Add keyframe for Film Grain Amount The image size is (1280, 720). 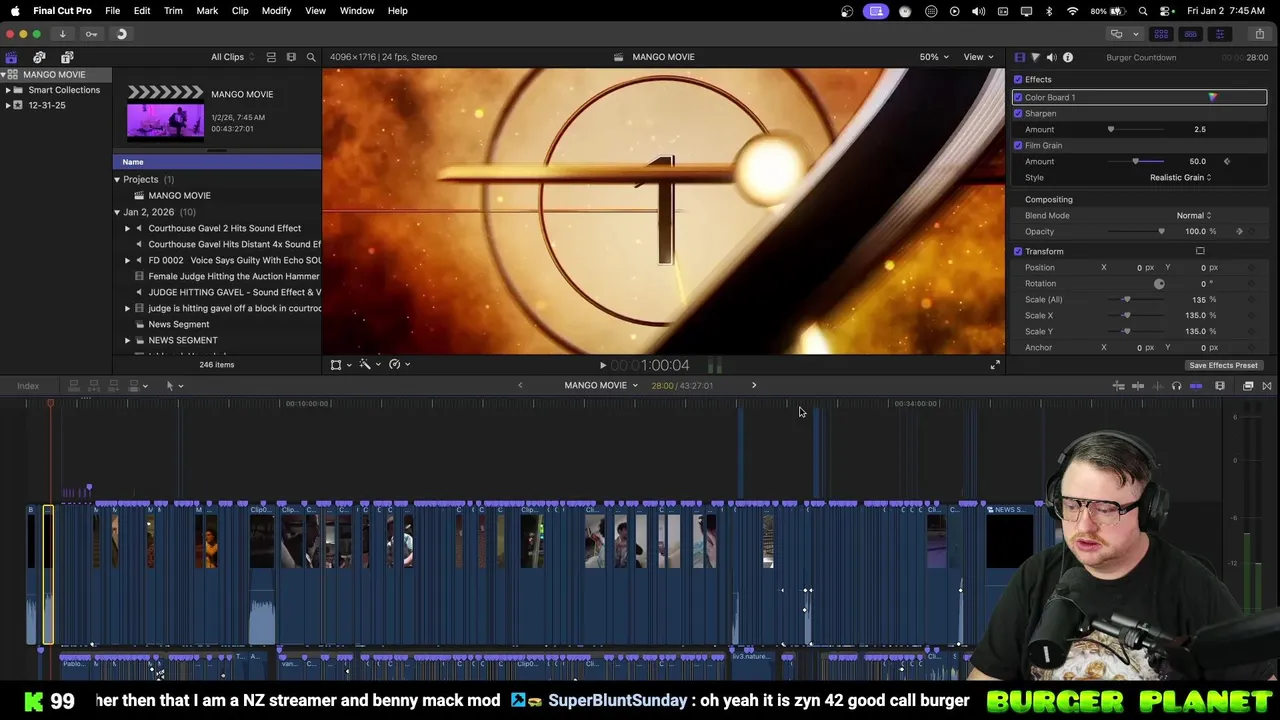coord(1227,161)
